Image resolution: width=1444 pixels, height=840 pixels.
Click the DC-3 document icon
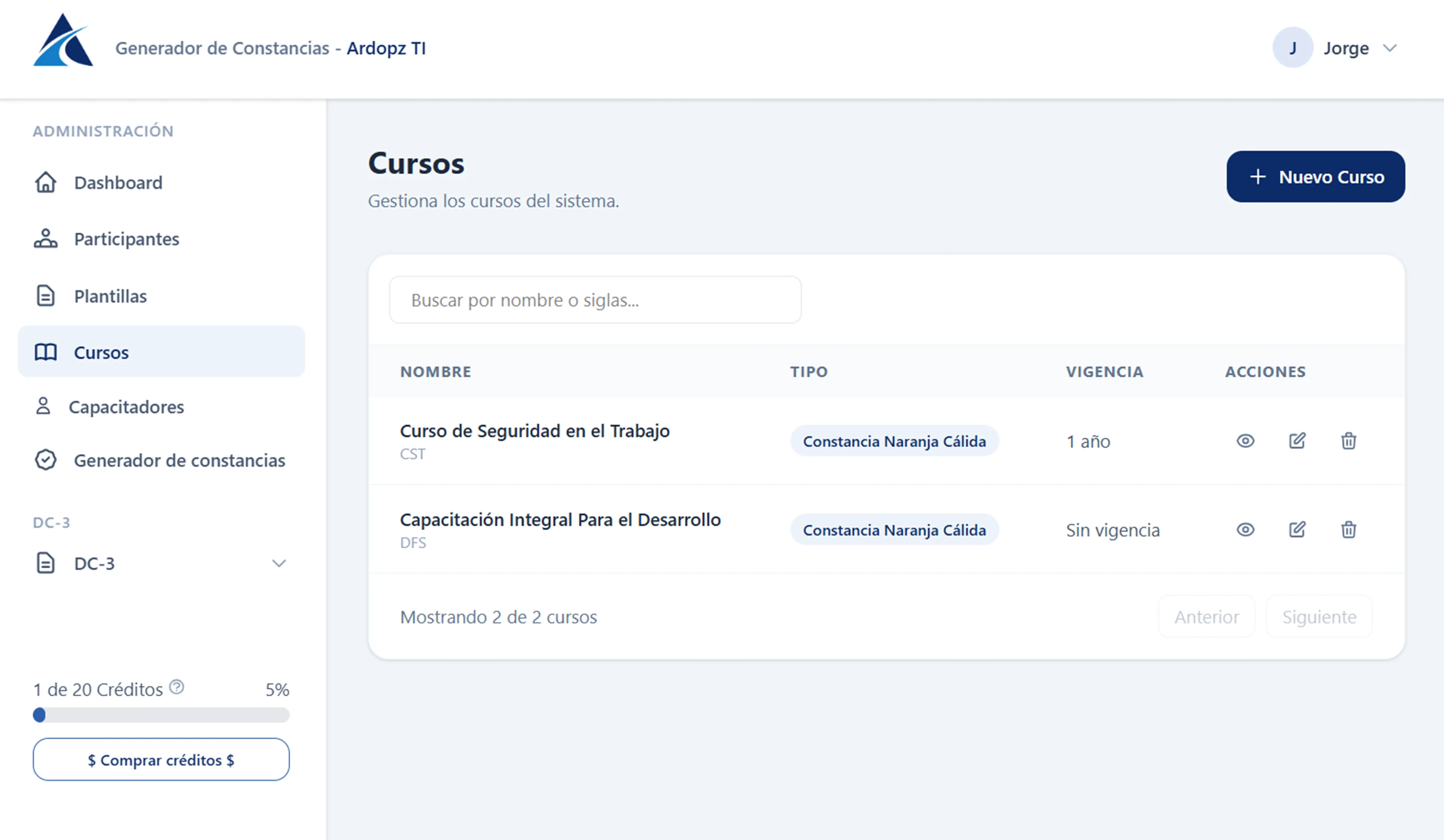tap(46, 563)
